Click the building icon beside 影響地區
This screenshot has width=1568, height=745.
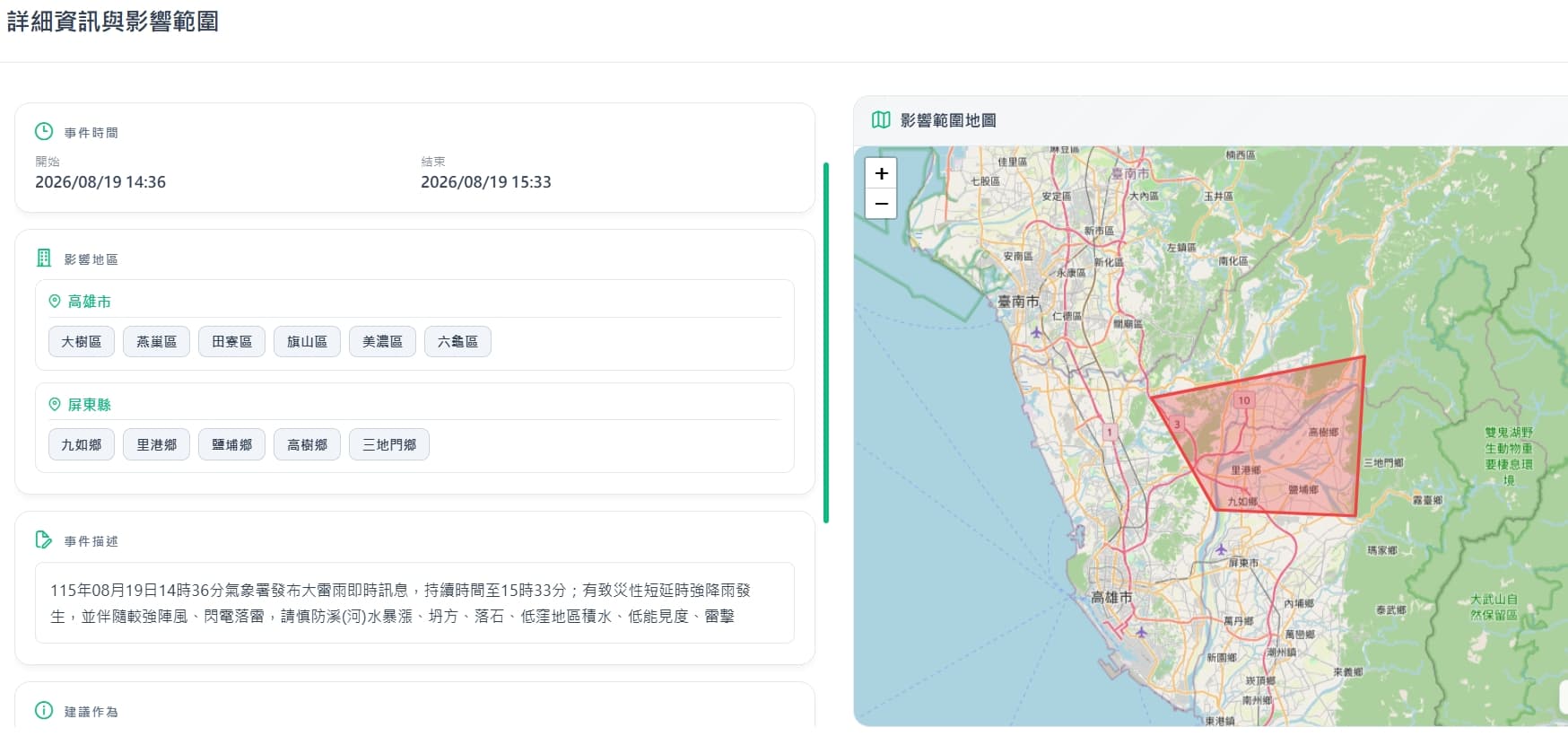[44, 258]
